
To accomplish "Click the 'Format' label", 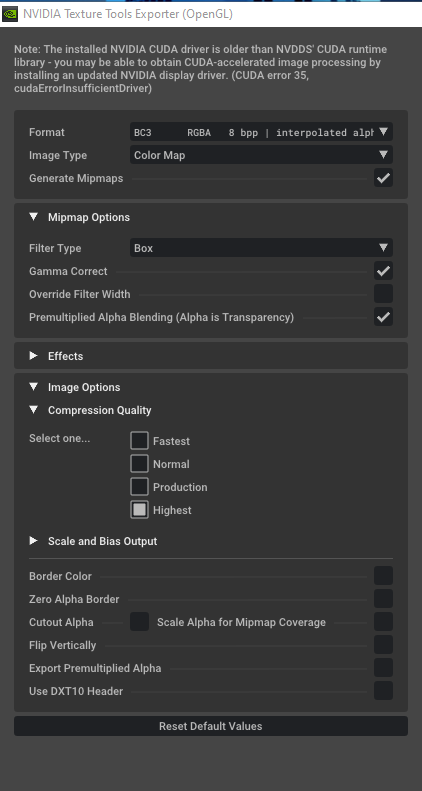I will click(47, 132).
